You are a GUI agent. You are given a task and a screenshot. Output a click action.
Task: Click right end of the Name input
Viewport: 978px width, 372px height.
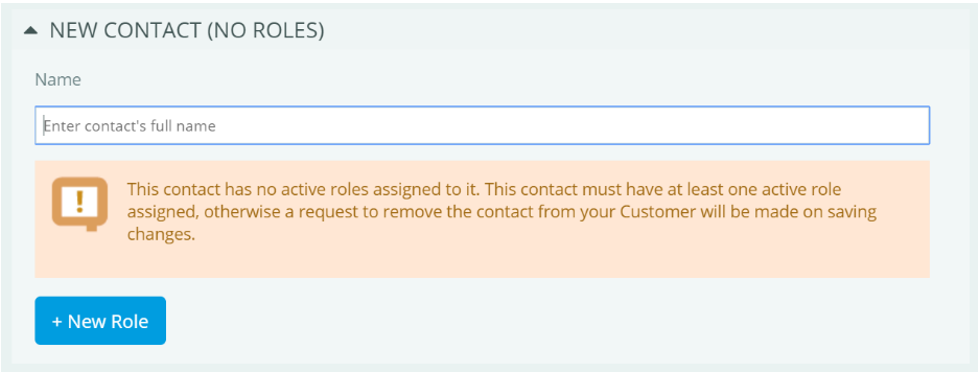coord(911,125)
